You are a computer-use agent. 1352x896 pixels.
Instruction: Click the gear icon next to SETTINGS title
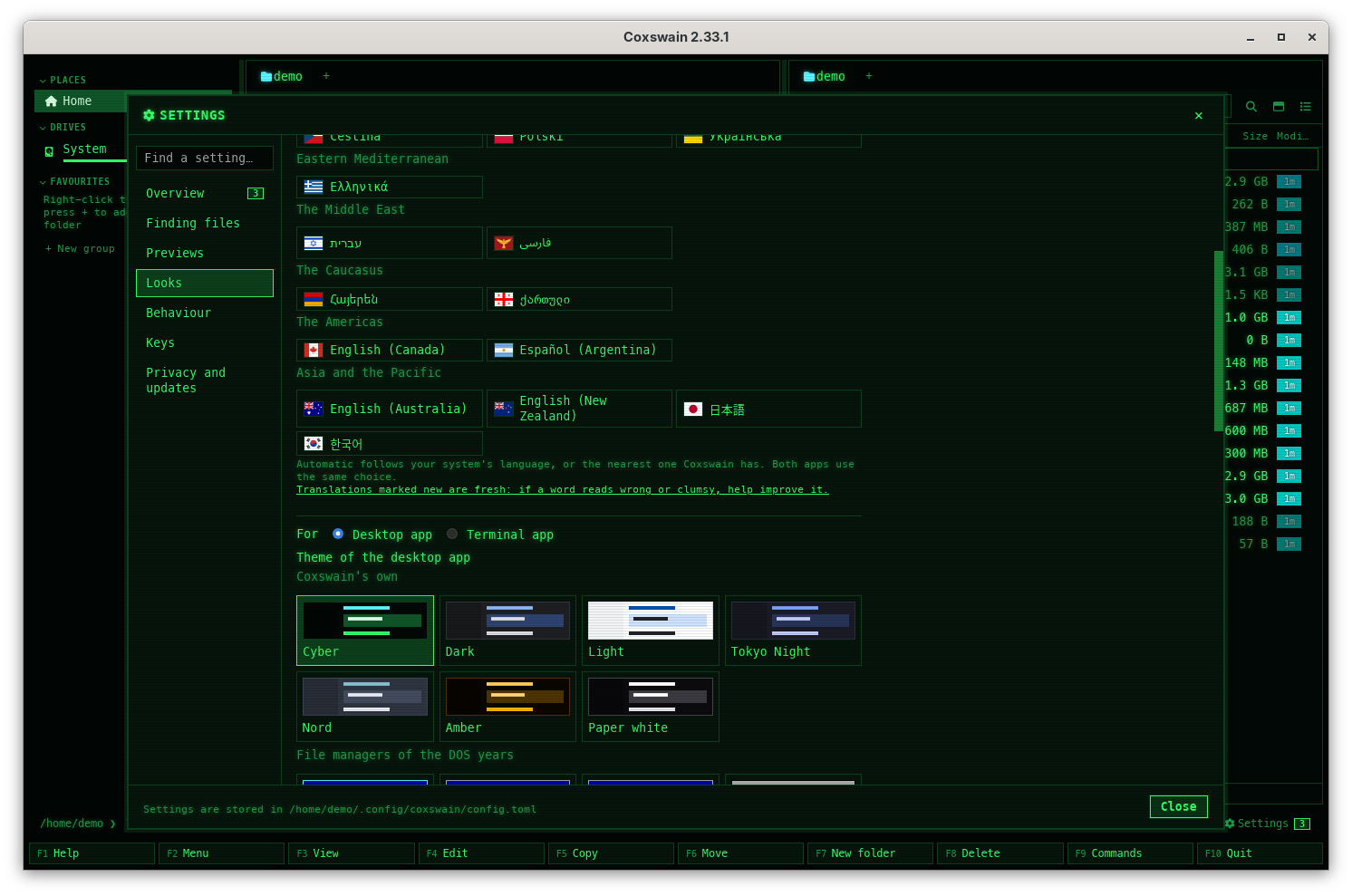[x=149, y=116]
